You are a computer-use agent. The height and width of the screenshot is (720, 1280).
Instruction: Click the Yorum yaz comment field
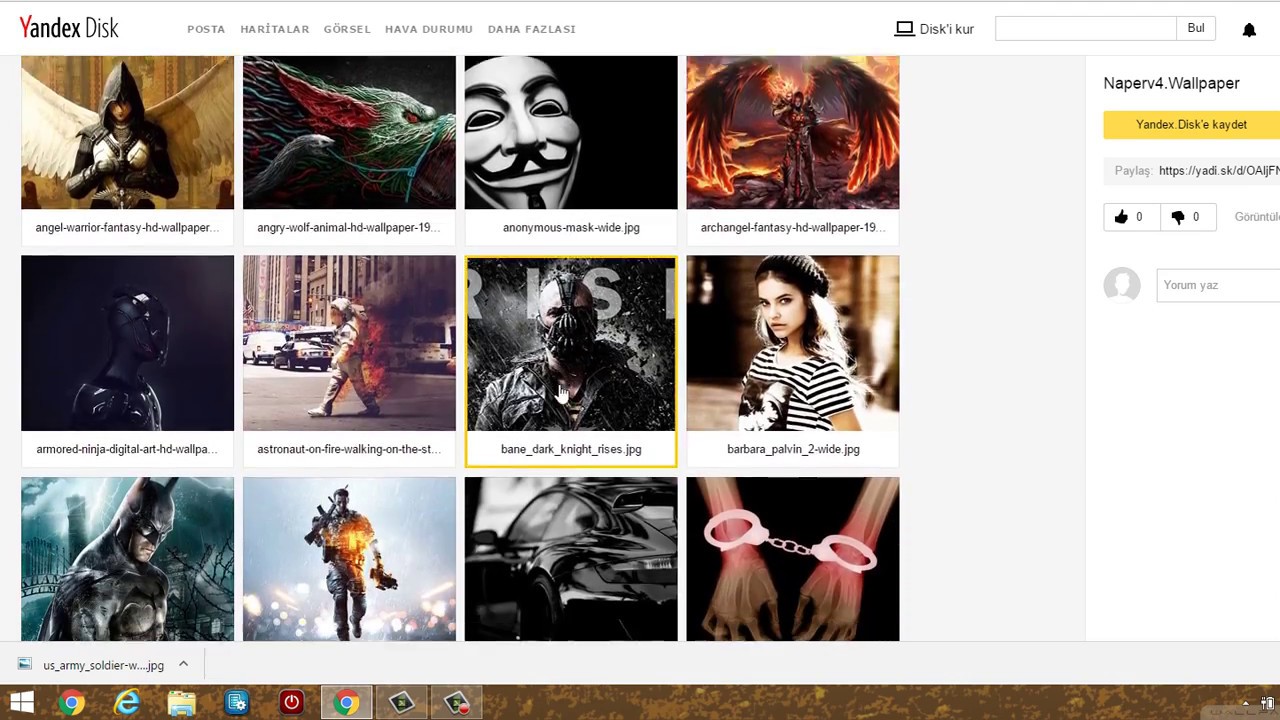1218,285
